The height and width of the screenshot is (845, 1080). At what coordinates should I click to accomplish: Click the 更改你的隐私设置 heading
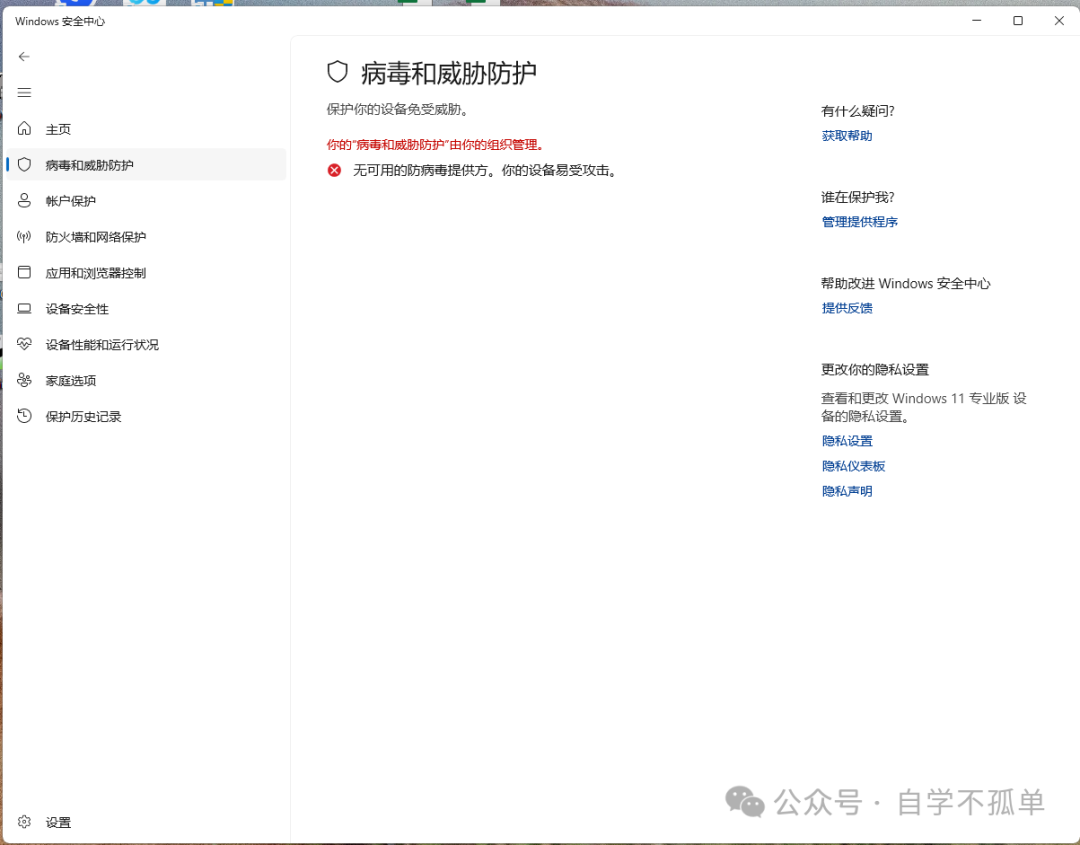click(875, 369)
